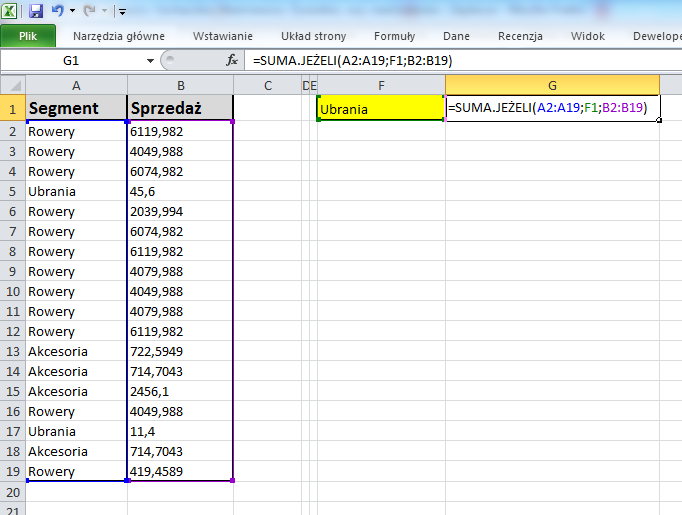This screenshot has height=515, width=682.
Task: Select cell B19 with 419,4589
Action: click(x=181, y=472)
